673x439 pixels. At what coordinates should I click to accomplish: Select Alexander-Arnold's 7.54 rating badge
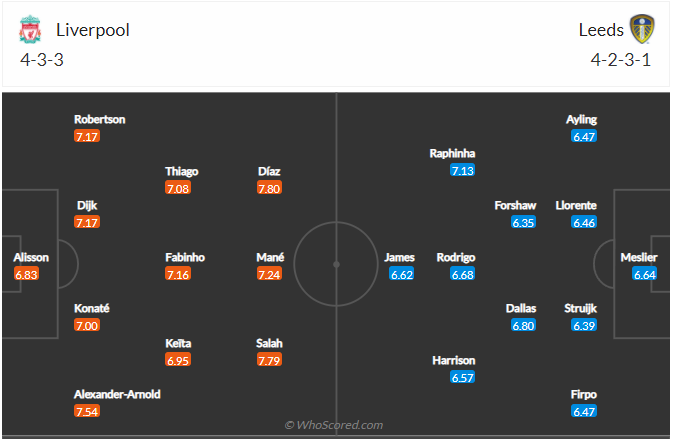[x=87, y=411]
